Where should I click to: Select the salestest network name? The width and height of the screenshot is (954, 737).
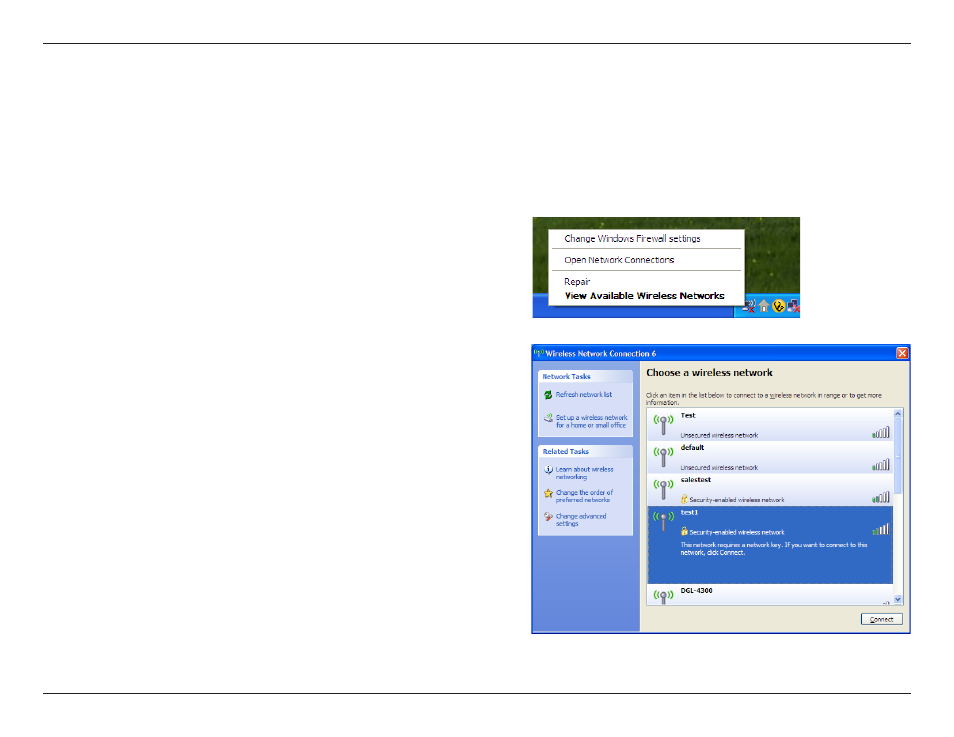(x=695, y=480)
